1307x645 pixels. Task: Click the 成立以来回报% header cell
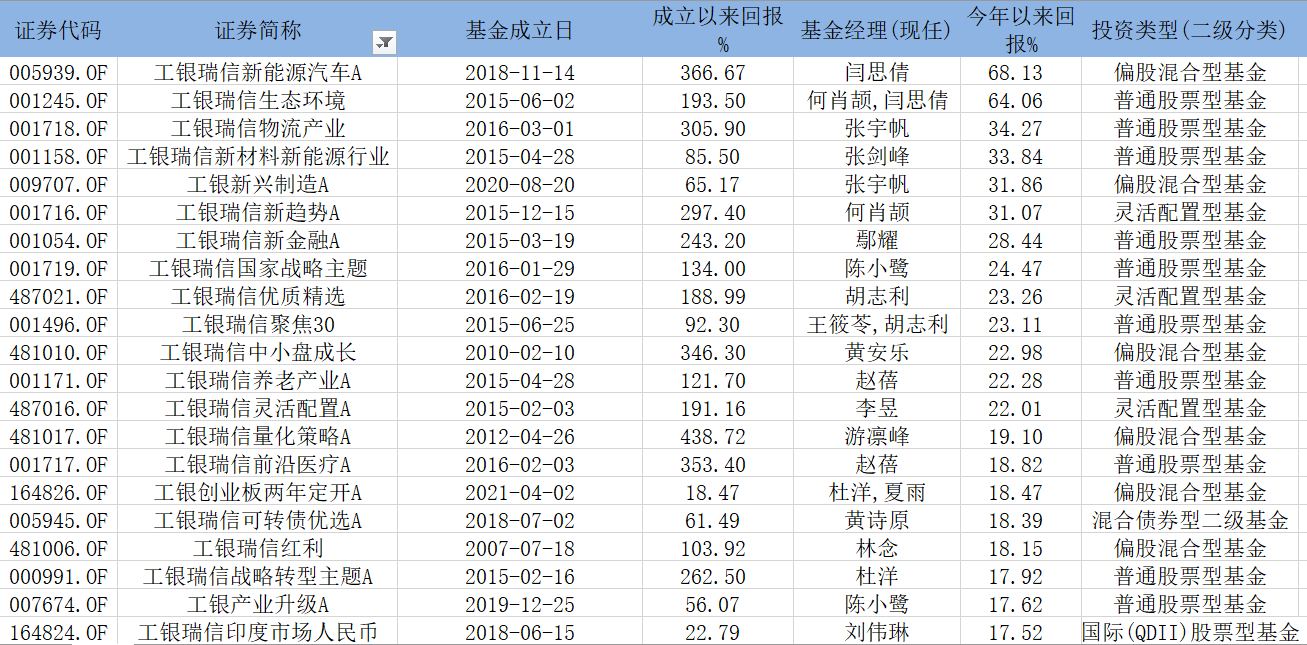coord(718,29)
